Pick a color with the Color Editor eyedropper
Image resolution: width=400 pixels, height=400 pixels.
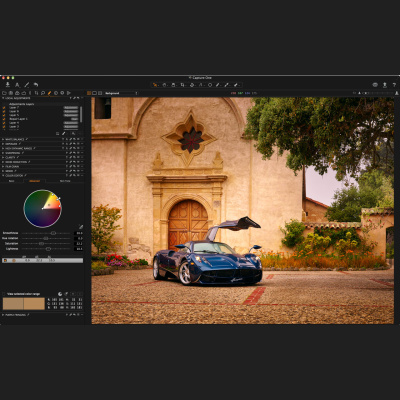pyautogui.click(x=81, y=227)
